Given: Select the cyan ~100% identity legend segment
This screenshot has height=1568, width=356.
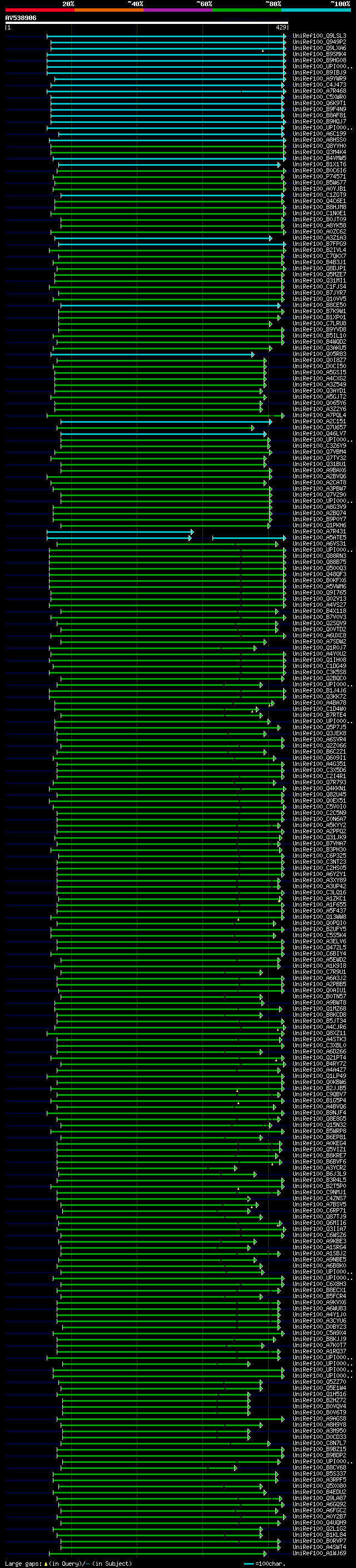Looking at the screenshot, I should click(x=316, y=10).
